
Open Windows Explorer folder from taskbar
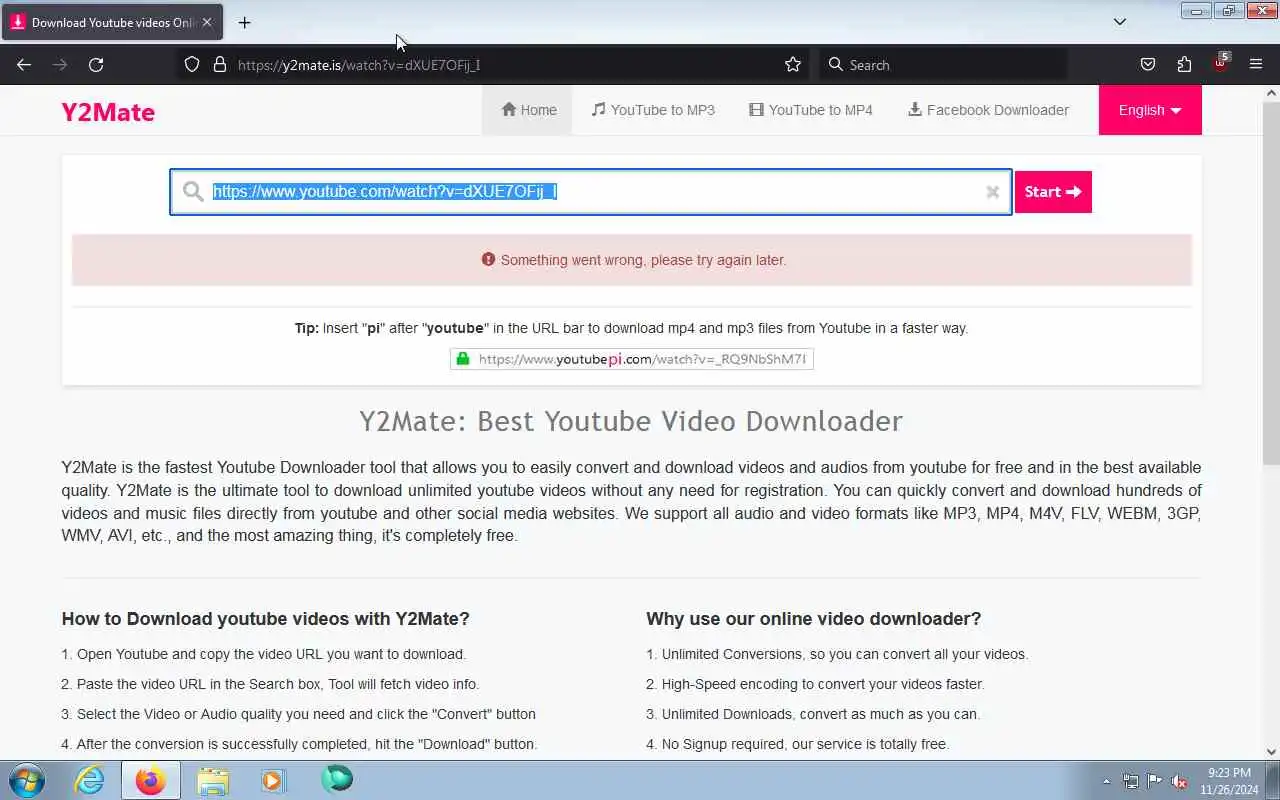tap(213, 780)
